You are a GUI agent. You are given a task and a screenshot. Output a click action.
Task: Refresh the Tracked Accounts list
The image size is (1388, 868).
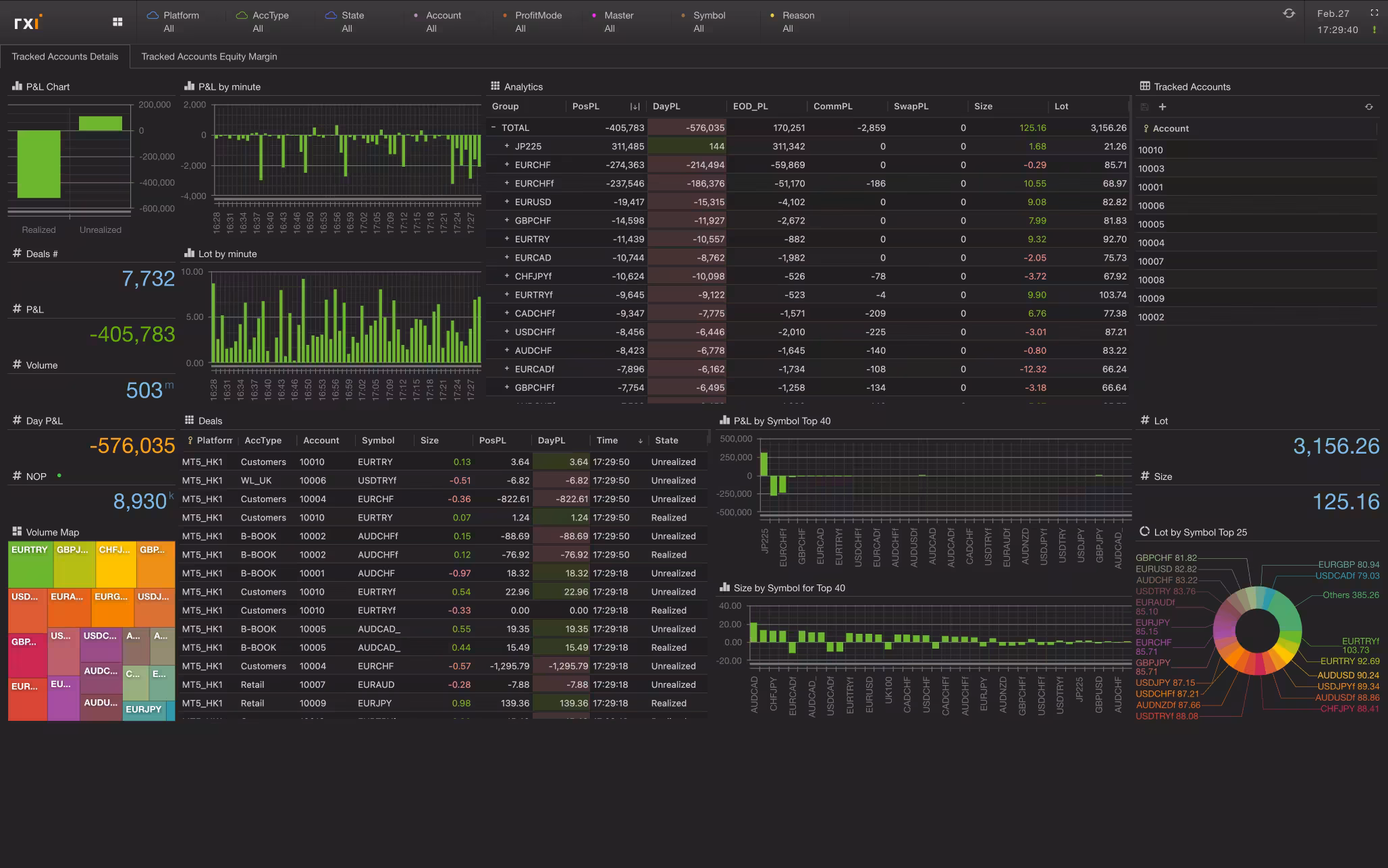pos(1369,107)
